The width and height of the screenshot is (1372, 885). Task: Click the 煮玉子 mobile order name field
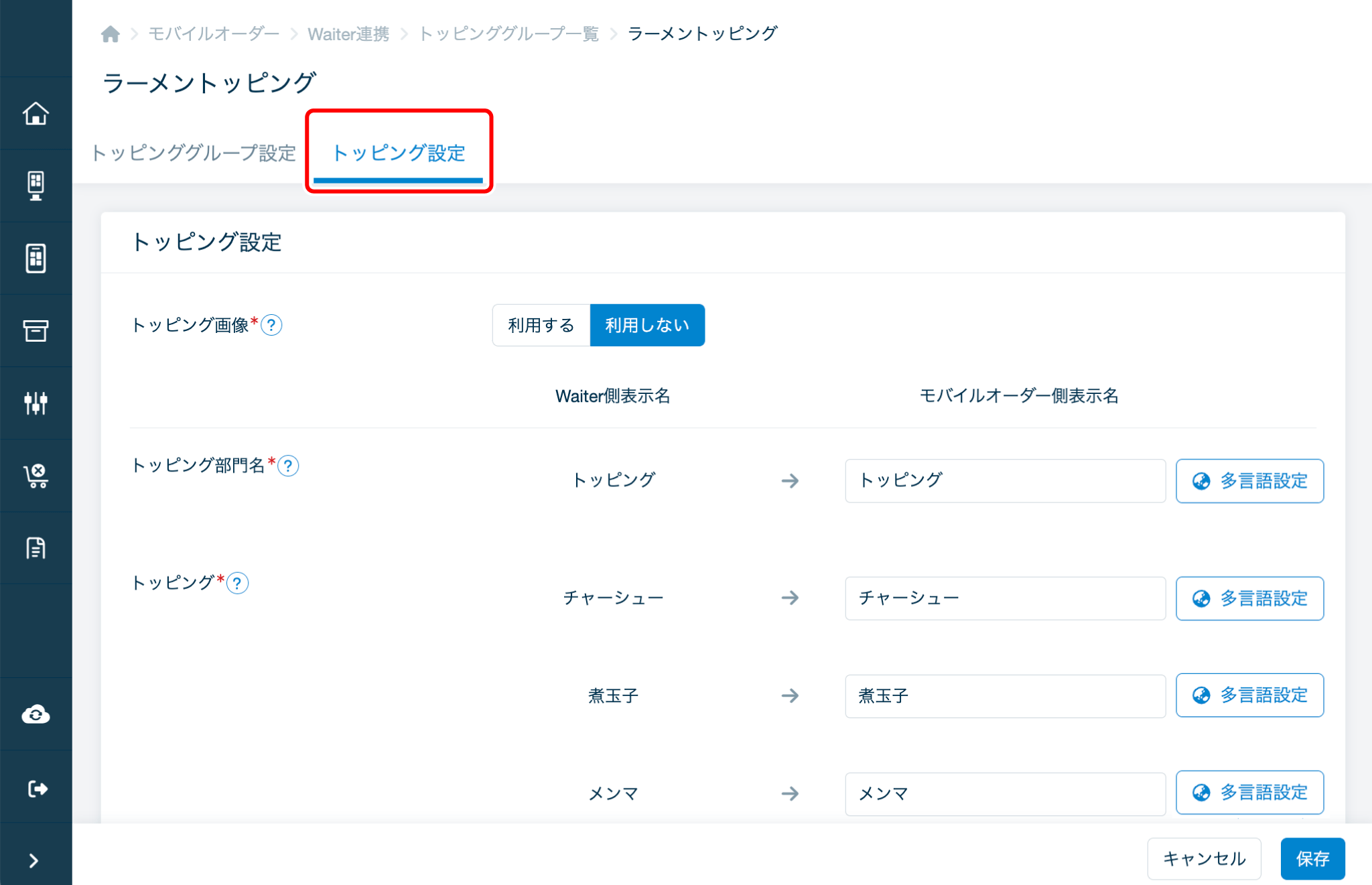tap(1004, 696)
